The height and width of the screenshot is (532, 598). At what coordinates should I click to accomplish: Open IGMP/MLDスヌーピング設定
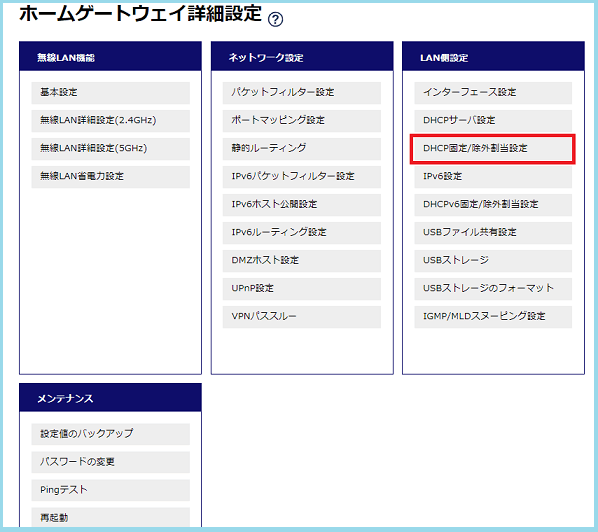[493, 317]
